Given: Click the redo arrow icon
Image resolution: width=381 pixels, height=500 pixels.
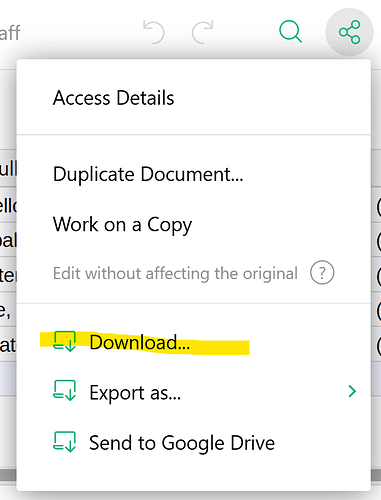Looking at the screenshot, I should [202, 32].
